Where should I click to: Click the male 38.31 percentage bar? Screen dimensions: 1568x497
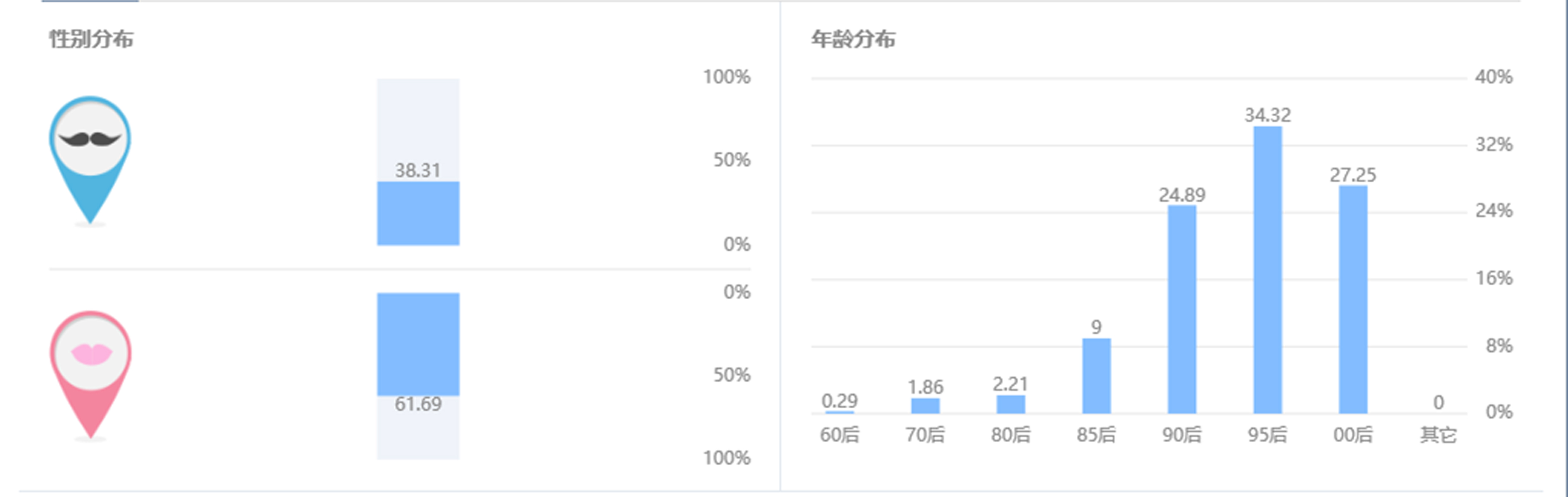[x=418, y=213]
